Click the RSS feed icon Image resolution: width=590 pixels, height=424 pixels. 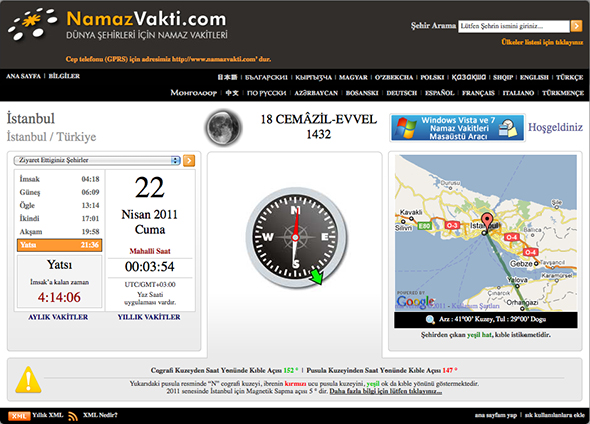pos(73,416)
